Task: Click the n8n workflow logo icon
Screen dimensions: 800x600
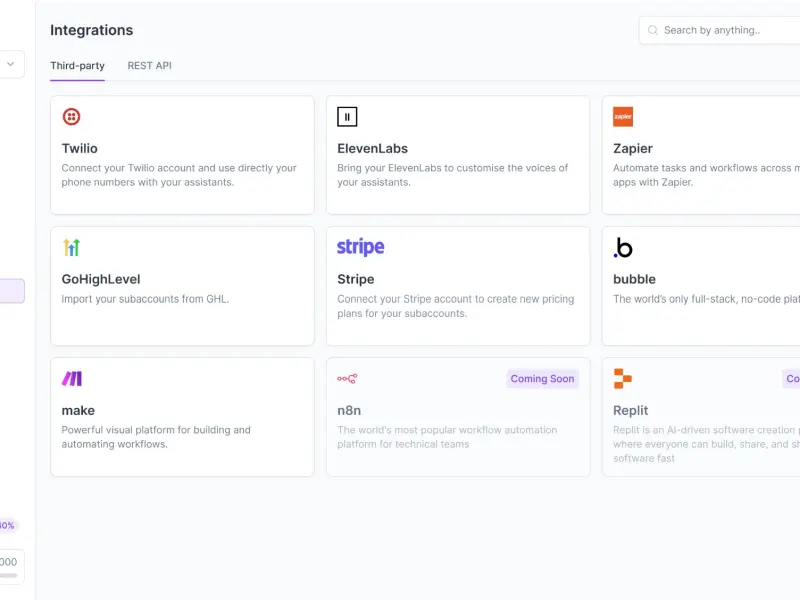Action: point(347,379)
